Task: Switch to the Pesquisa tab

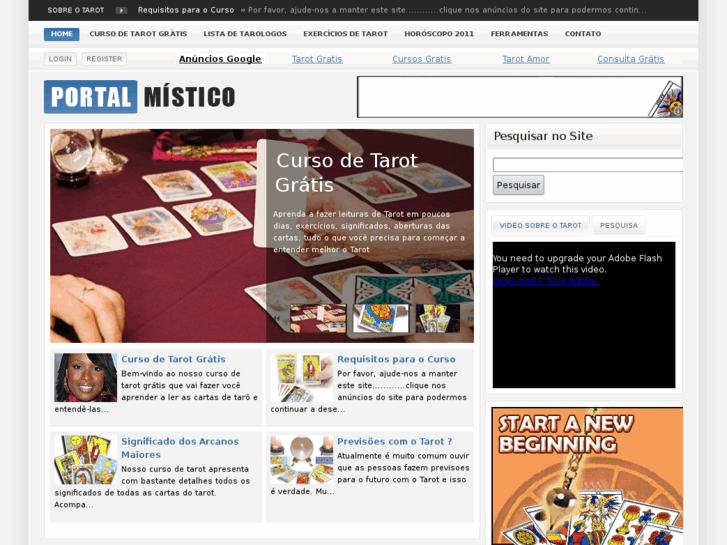Action: coord(619,225)
